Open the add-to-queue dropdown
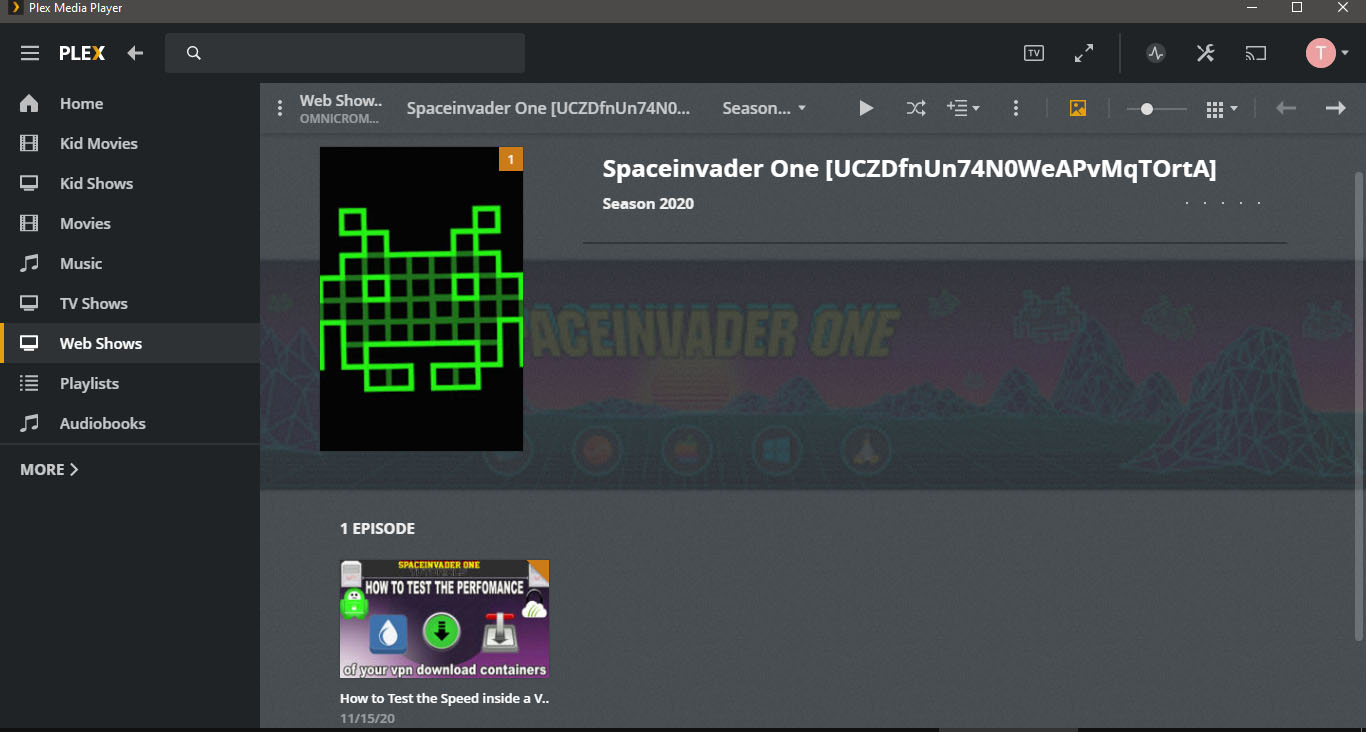The height and width of the screenshot is (732, 1366). coord(964,108)
